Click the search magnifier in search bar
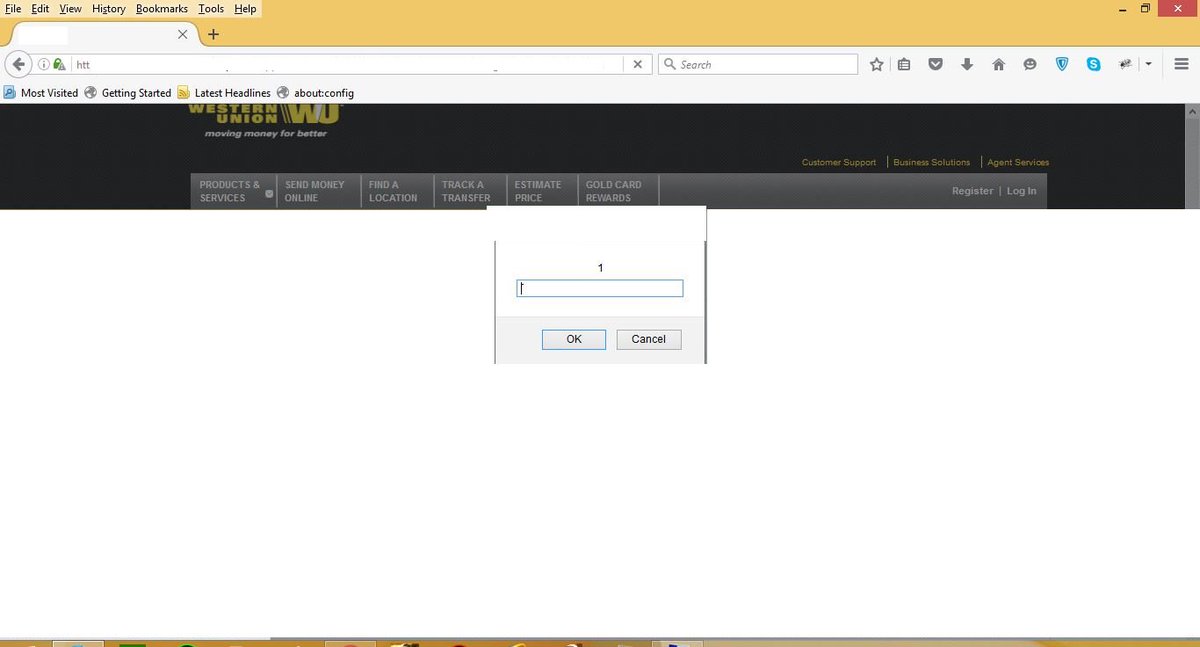1200x647 pixels. 669,63
